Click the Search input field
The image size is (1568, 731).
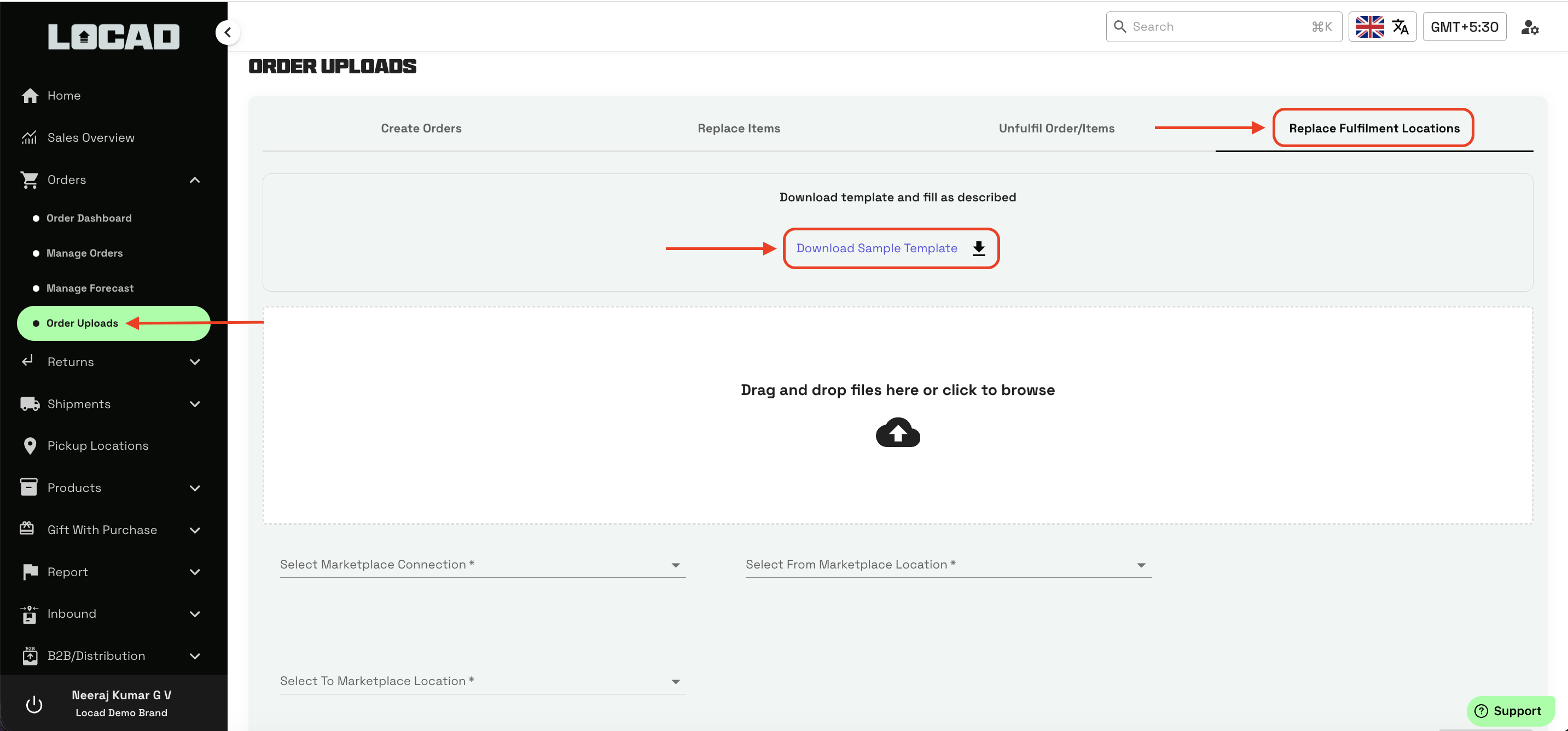(1217, 27)
